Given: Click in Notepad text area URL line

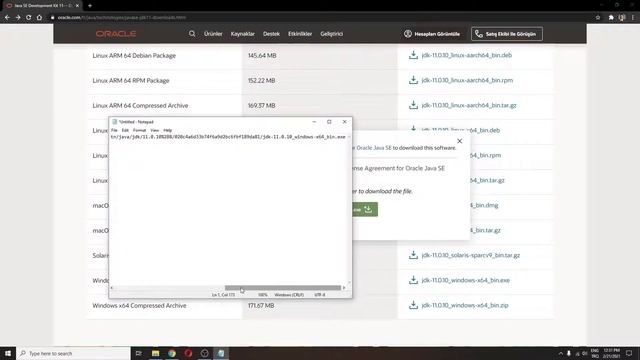Looking at the screenshot, I should tap(228, 137).
